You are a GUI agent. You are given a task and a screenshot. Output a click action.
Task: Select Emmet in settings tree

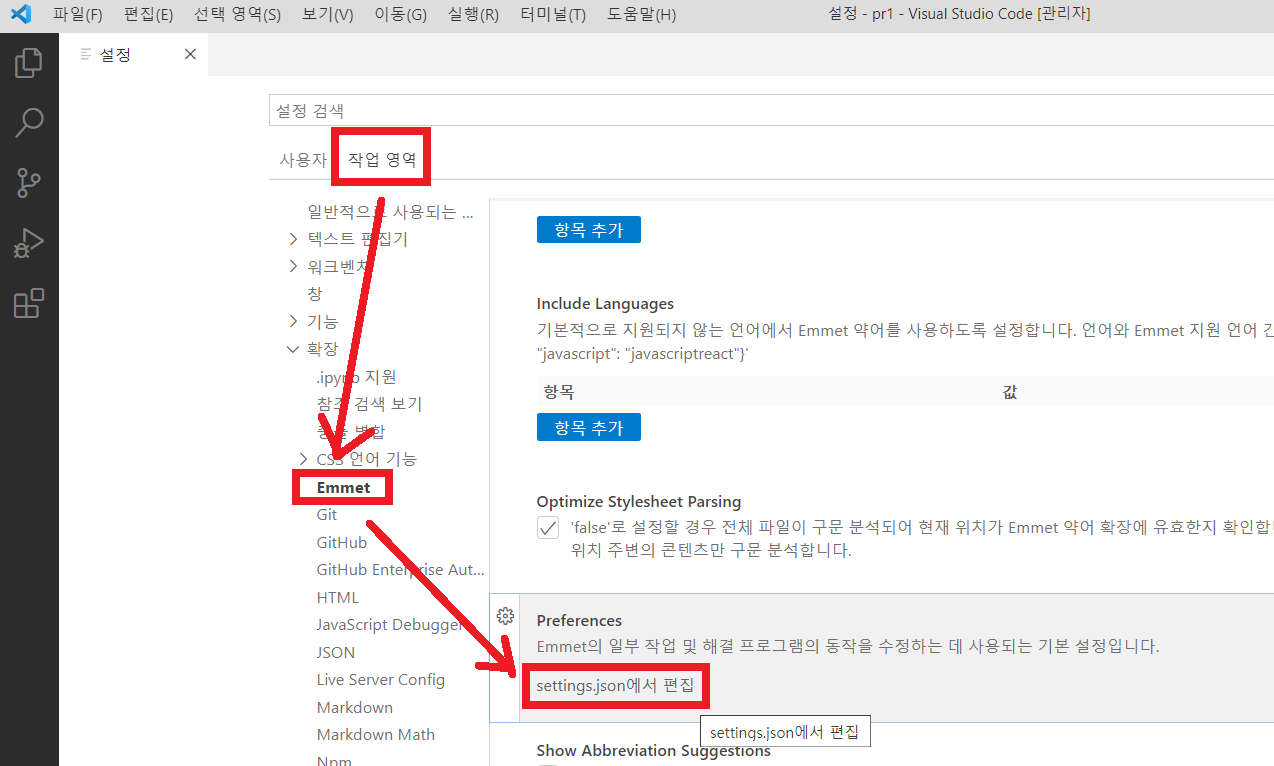[x=343, y=488]
